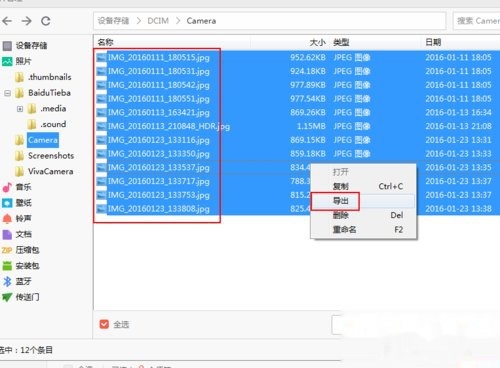The width and height of the screenshot is (500, 368).
Task: Collapse the BaiduTieba folder tree
Action: (7, 93)
